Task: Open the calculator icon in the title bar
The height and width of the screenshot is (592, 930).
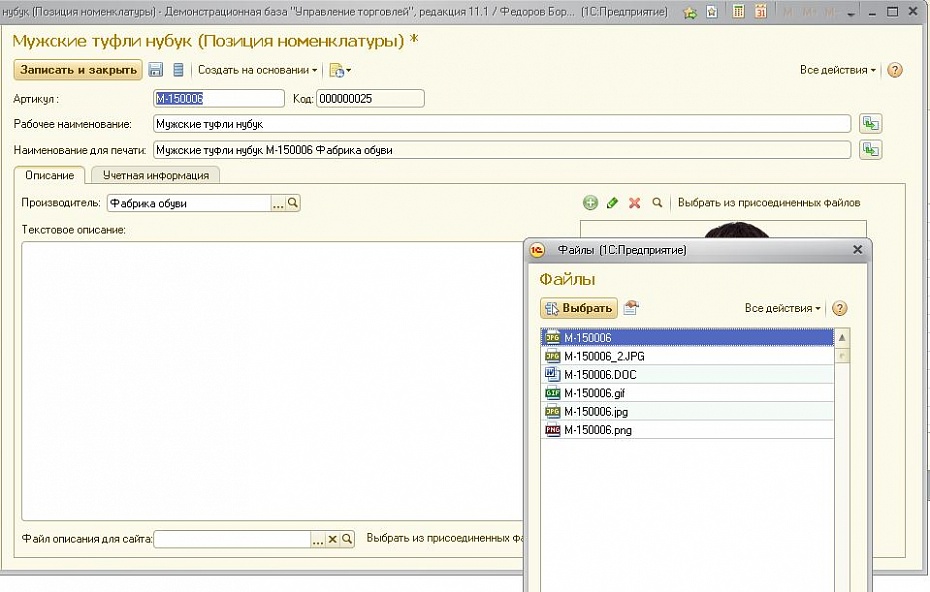Action: [x=738, y=13]
